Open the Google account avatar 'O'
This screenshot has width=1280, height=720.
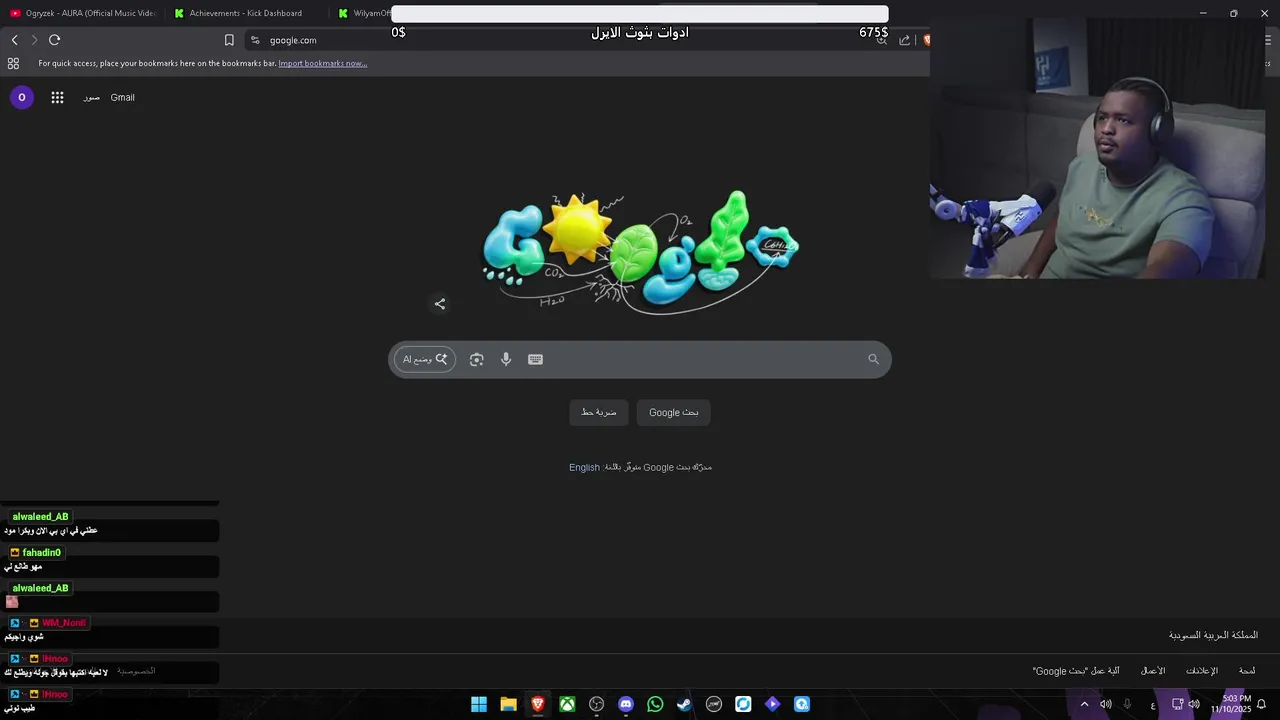21,97
